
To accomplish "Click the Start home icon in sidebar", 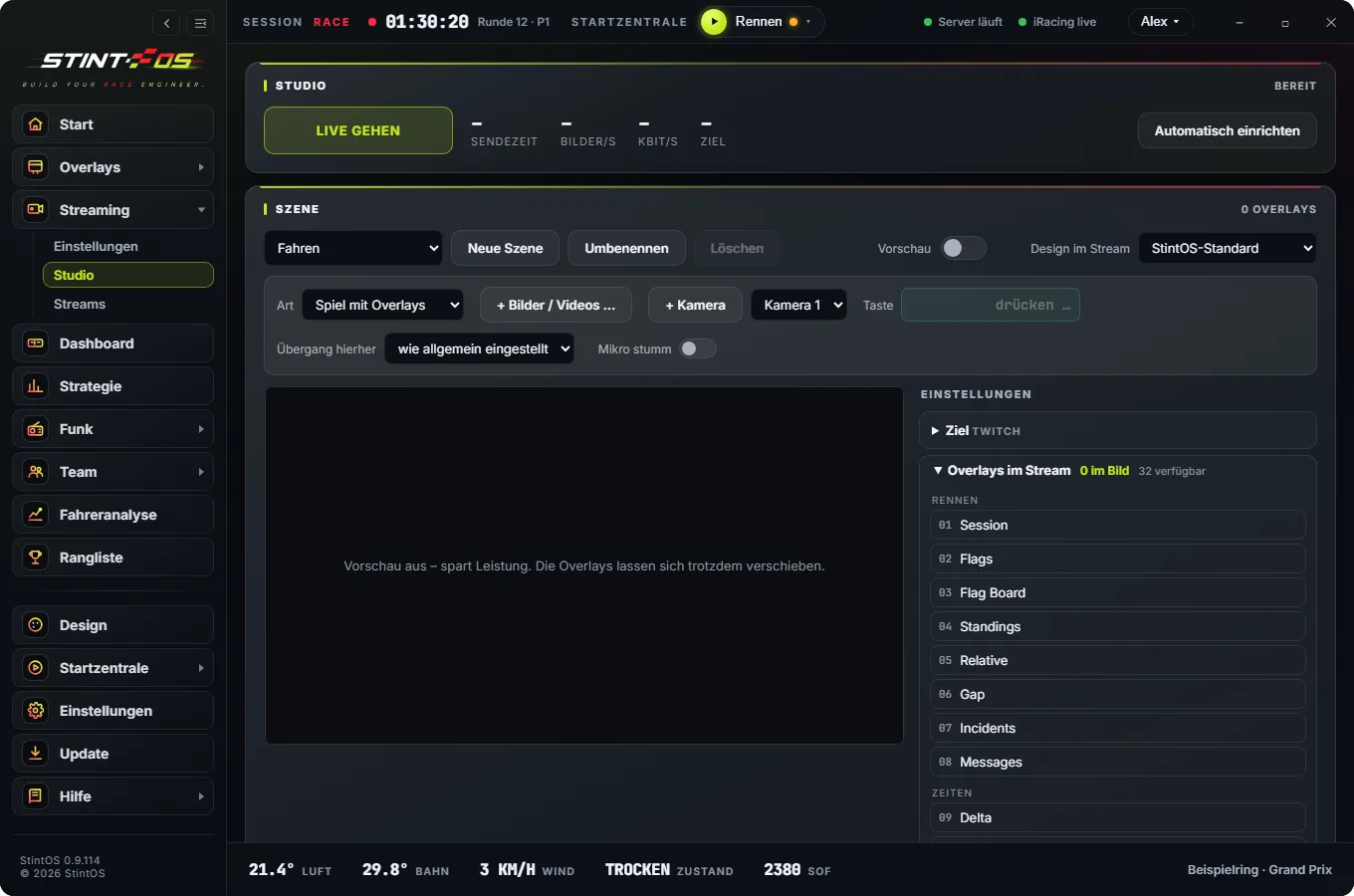I will point(36,124).
